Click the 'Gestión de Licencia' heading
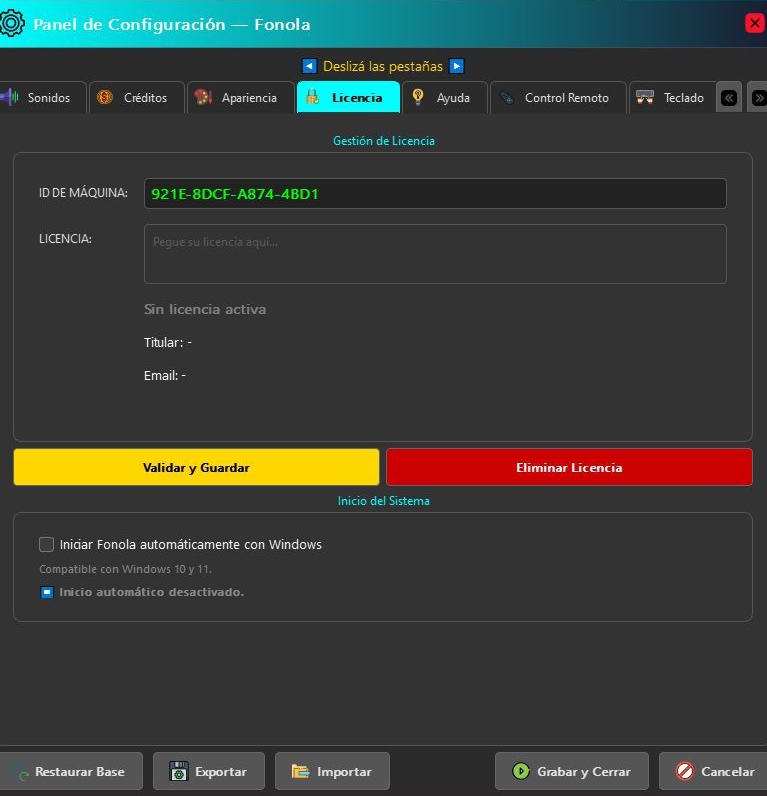The height and width of the screenshot is (796, 767). (384, 141)
